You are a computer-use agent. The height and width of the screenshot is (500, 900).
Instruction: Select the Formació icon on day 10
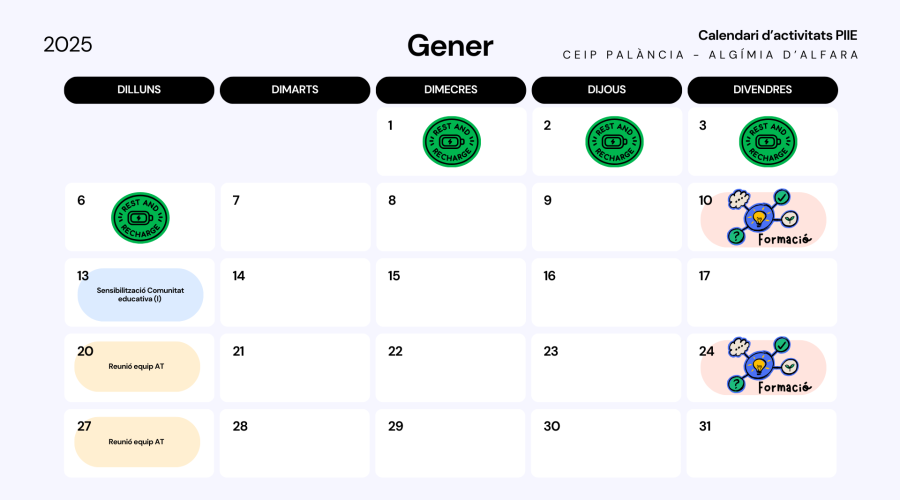[x=764, y=218]
